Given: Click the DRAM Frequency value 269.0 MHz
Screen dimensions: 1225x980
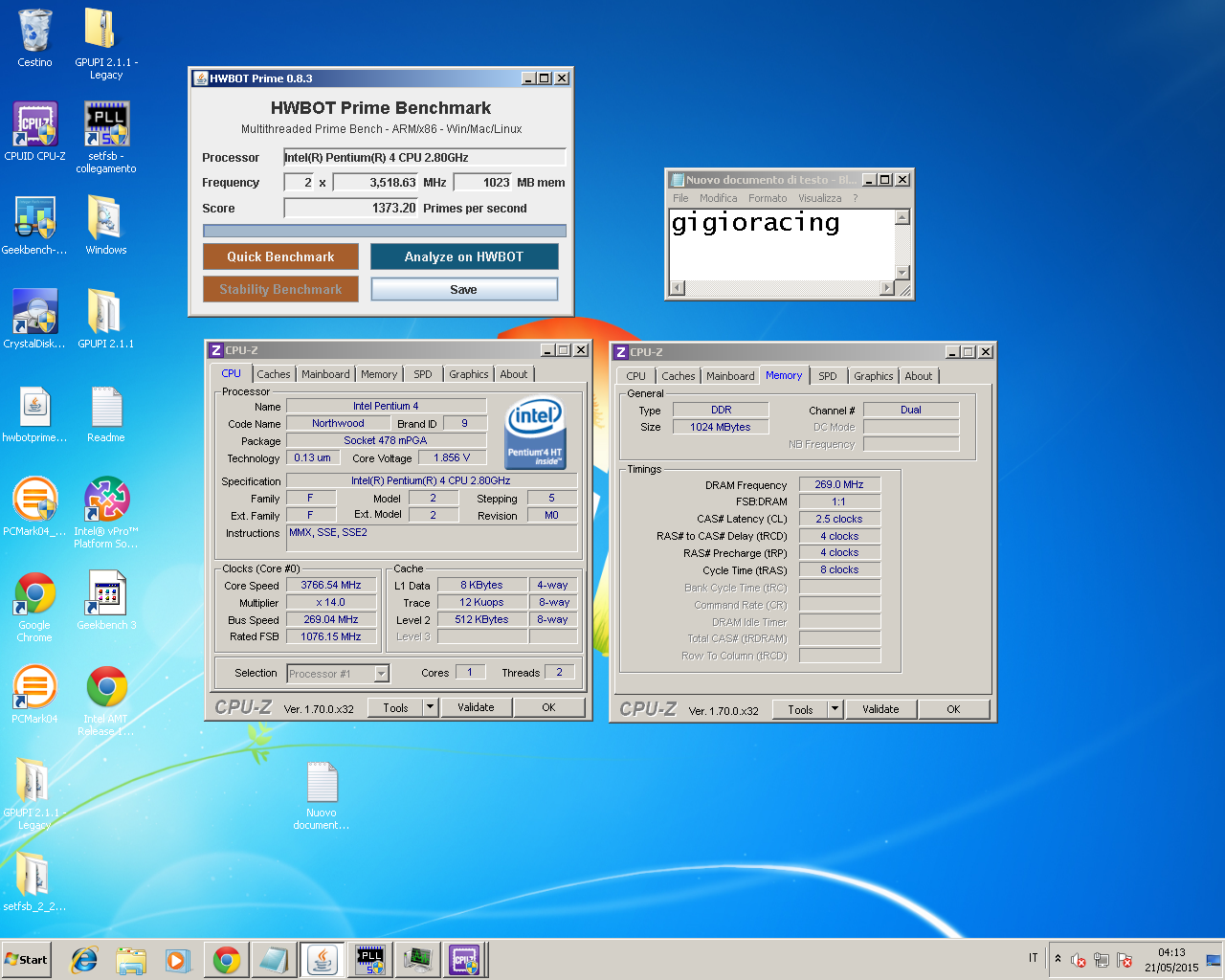Looking at the screenshot, I should click(839, 484).
